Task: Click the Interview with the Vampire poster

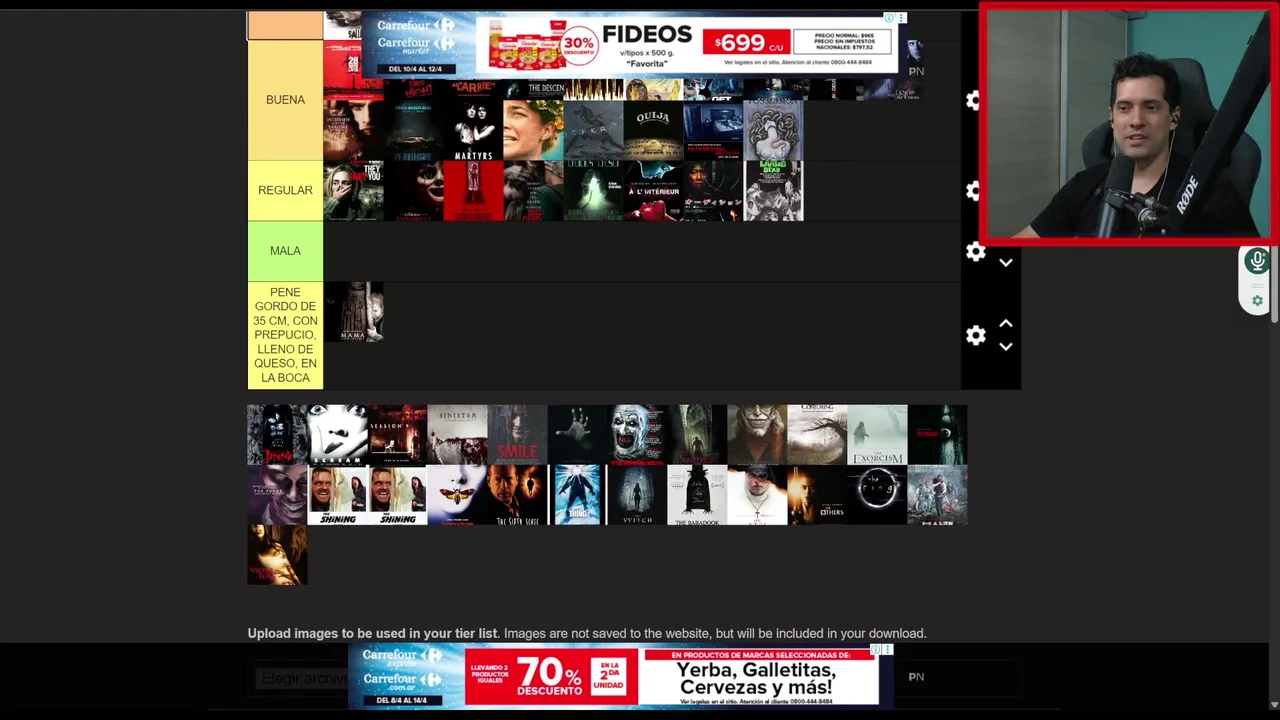Action: coord(353,130)
